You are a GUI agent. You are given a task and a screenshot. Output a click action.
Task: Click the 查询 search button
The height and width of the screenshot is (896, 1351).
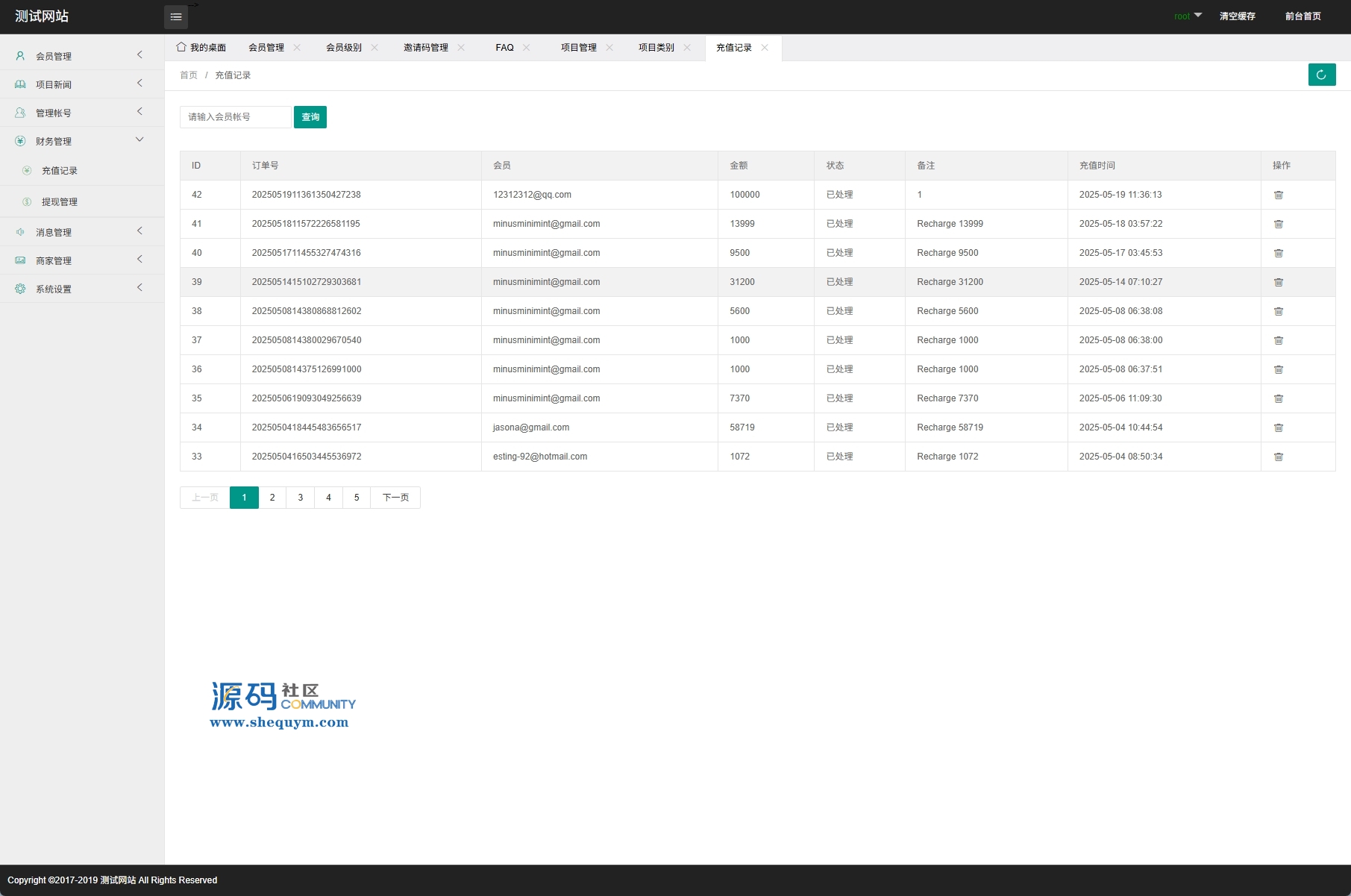310,117
